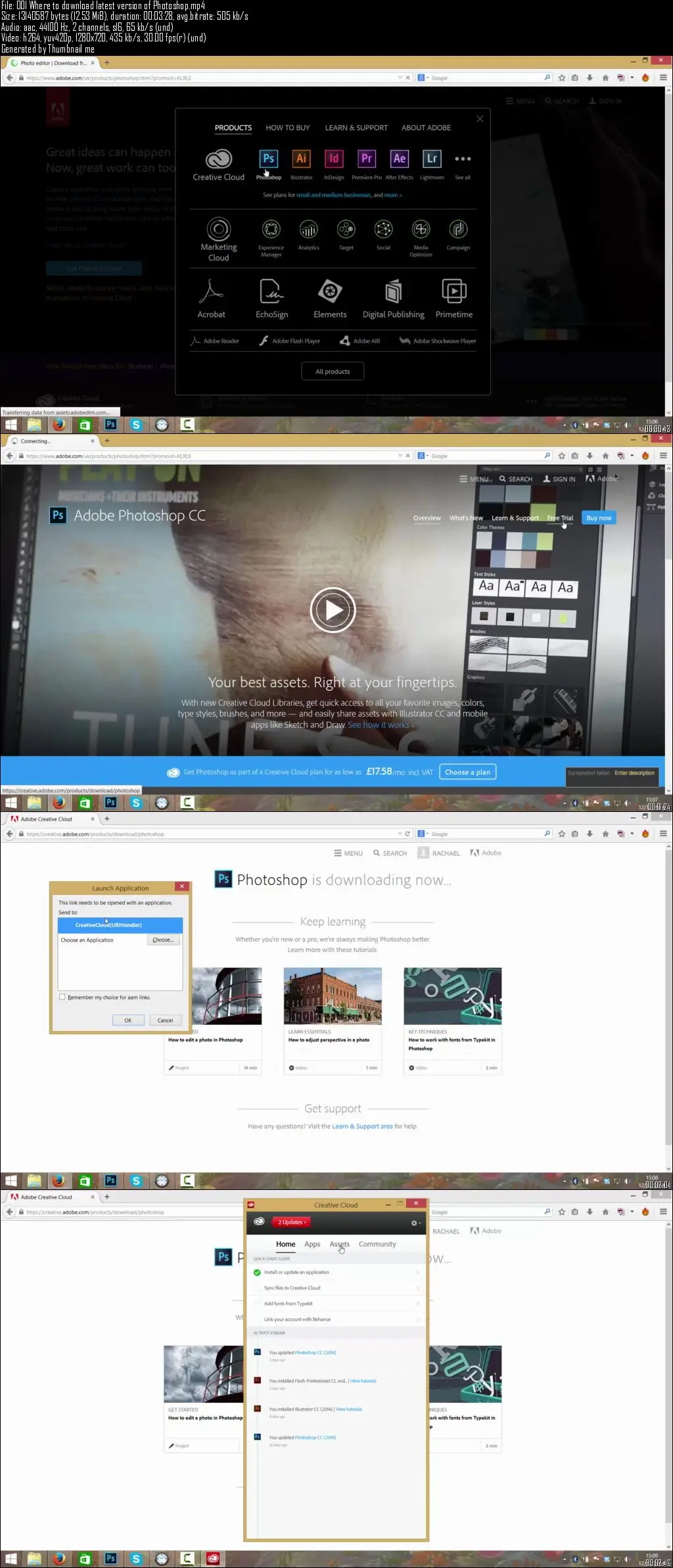This screenshot has height=1568, width=673.
Task: Expand See all ellipsis in Products menu
Action: [463, 159]
